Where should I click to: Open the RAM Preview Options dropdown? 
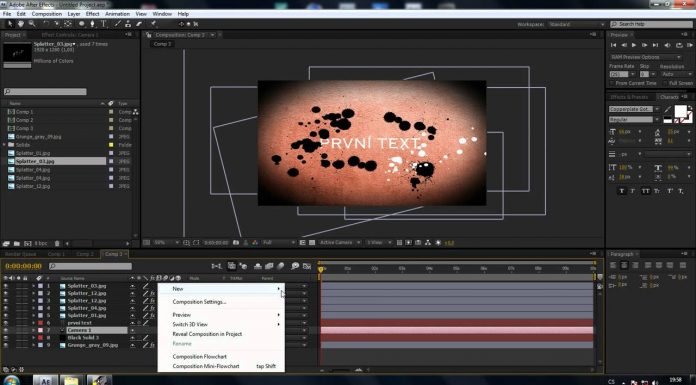645,57
